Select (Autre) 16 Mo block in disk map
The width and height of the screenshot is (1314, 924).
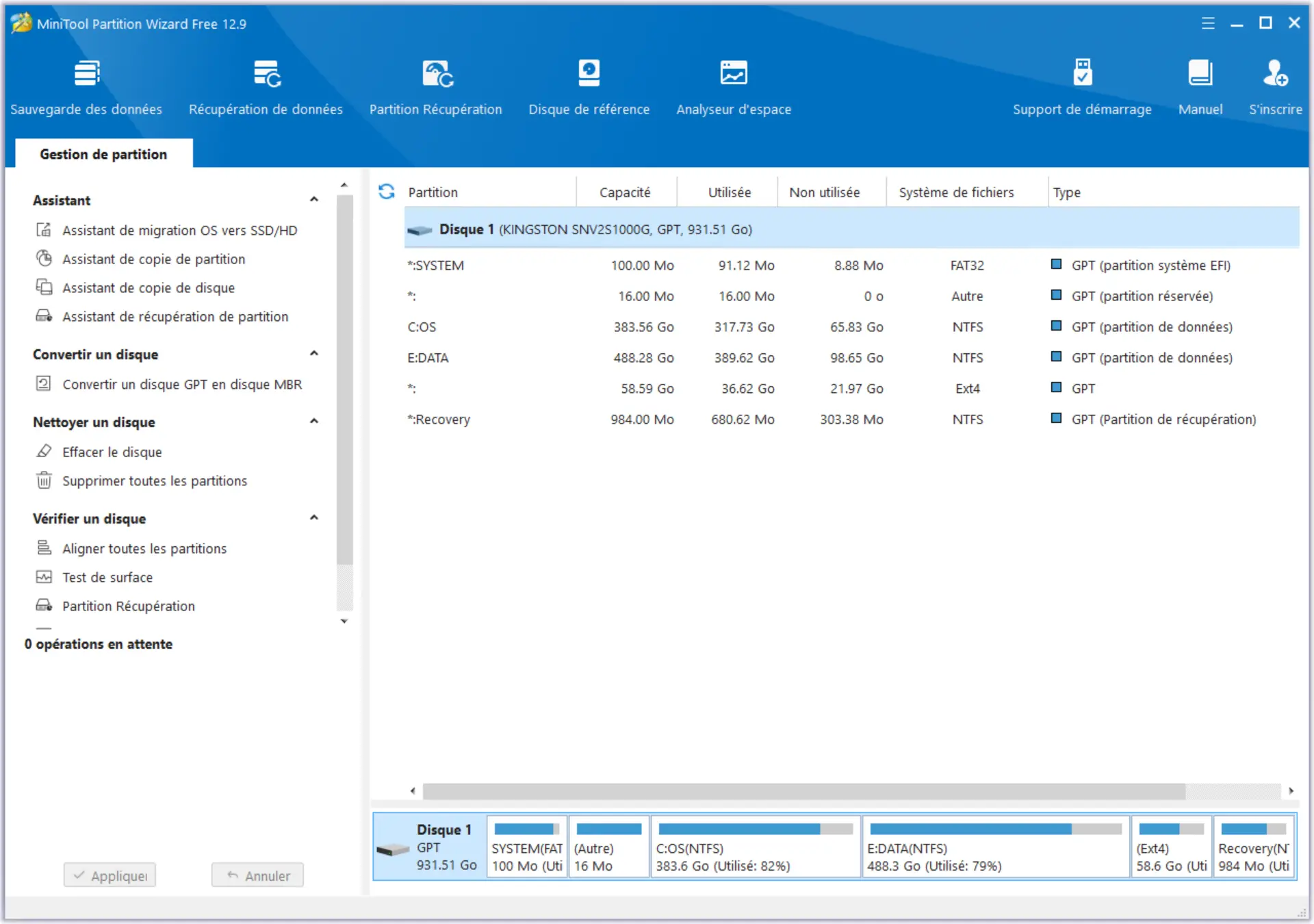(609, 847)
